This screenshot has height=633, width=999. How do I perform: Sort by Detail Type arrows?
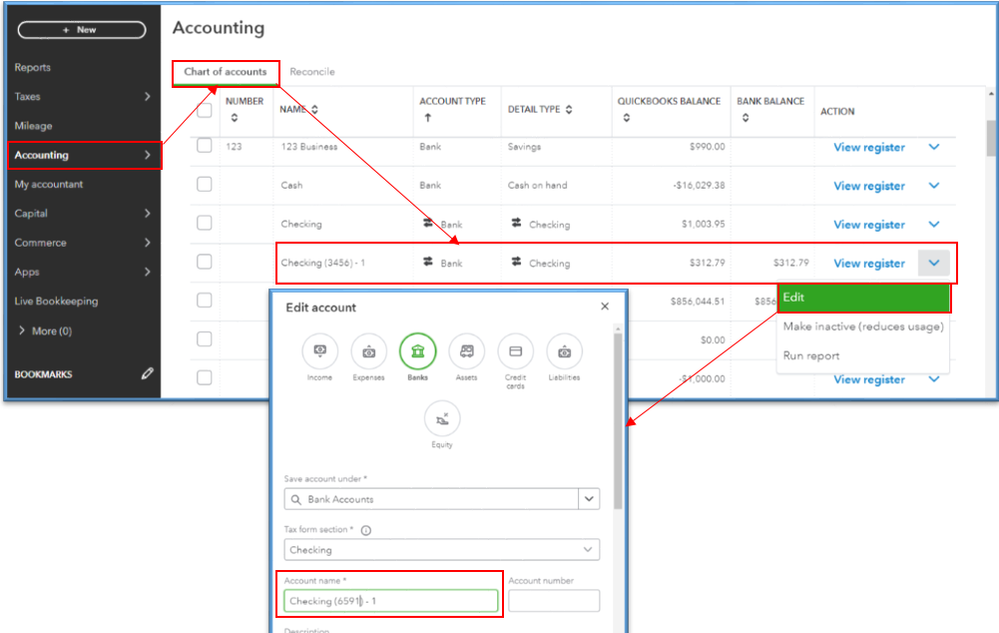pyautogui.click(x=569, y=110)
